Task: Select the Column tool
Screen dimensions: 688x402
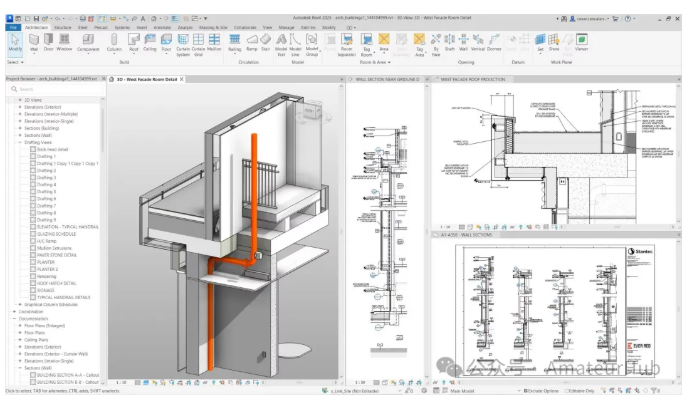Action: pos(113,42)
